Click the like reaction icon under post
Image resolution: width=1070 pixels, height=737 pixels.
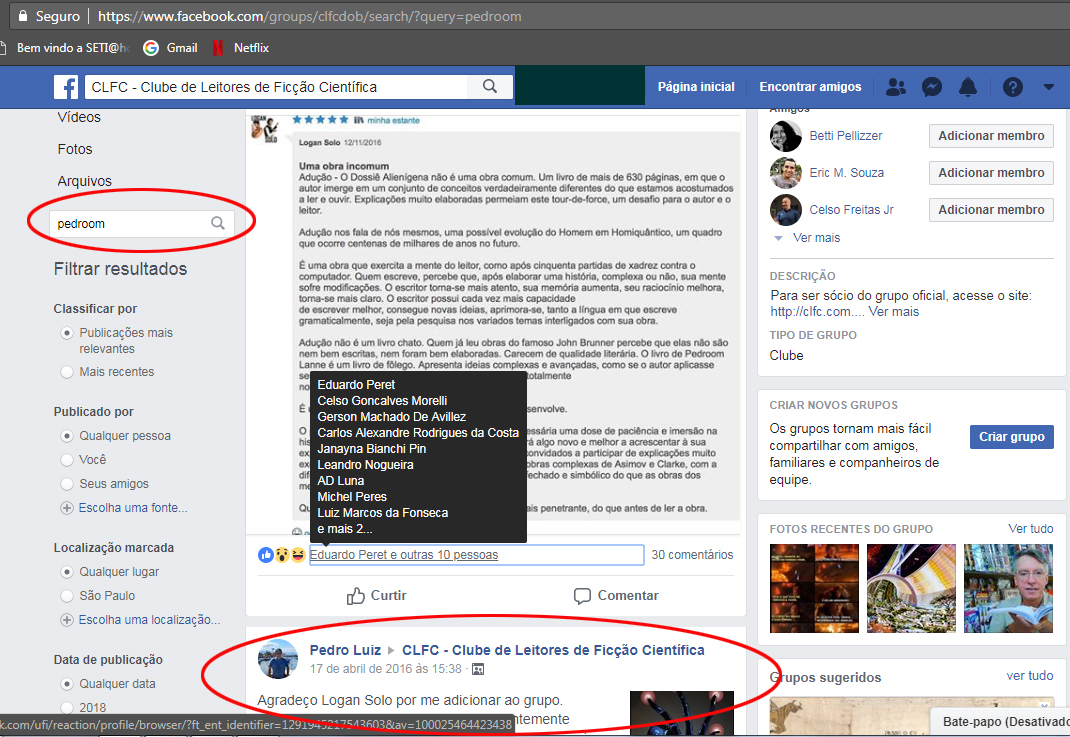pyautogui.click(x=265, y=555)
